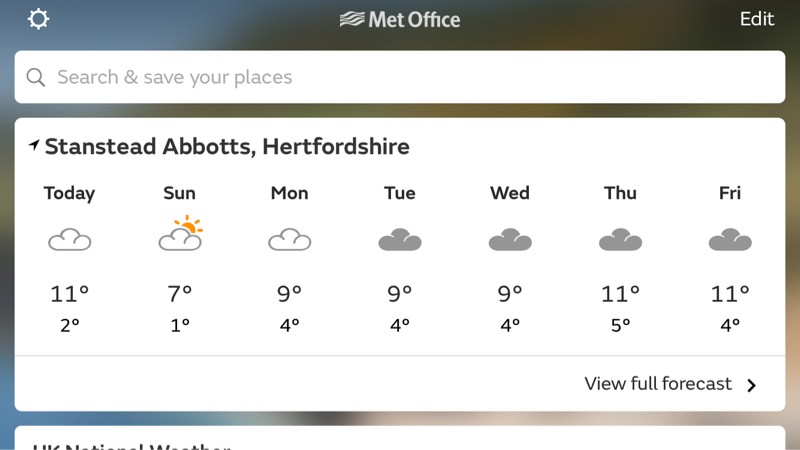Switch to the Sun day label
800x450 pixels.
(x=180, y=193)
